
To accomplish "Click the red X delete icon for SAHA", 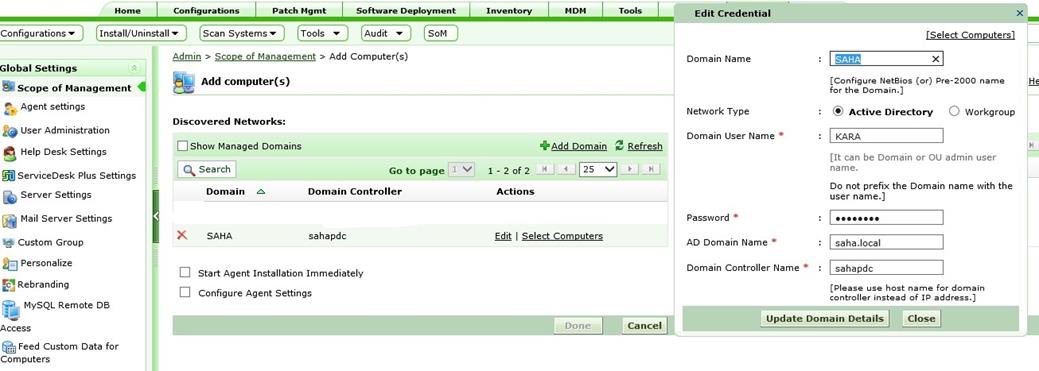I will tap(182, 235).
